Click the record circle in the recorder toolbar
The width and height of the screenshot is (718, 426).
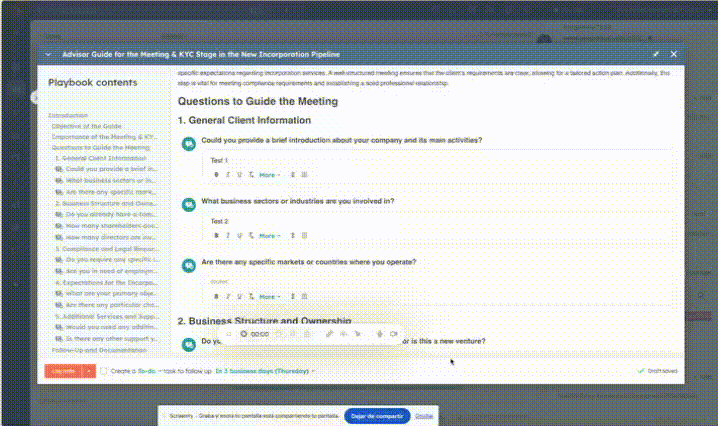point(244,334)
